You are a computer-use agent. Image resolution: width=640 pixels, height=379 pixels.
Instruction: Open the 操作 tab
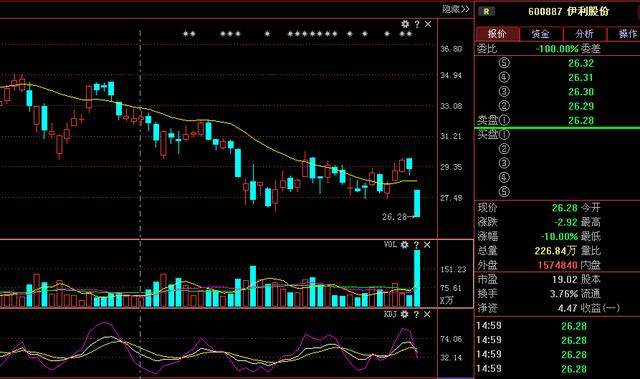click(x=624, y=34)
